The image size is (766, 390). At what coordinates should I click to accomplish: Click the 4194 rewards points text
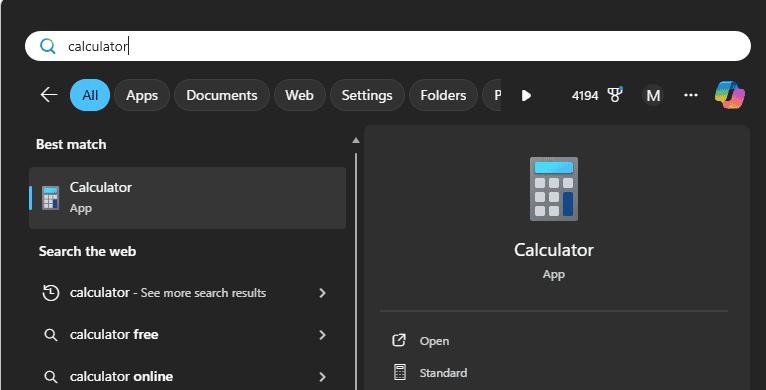(585, 95)
